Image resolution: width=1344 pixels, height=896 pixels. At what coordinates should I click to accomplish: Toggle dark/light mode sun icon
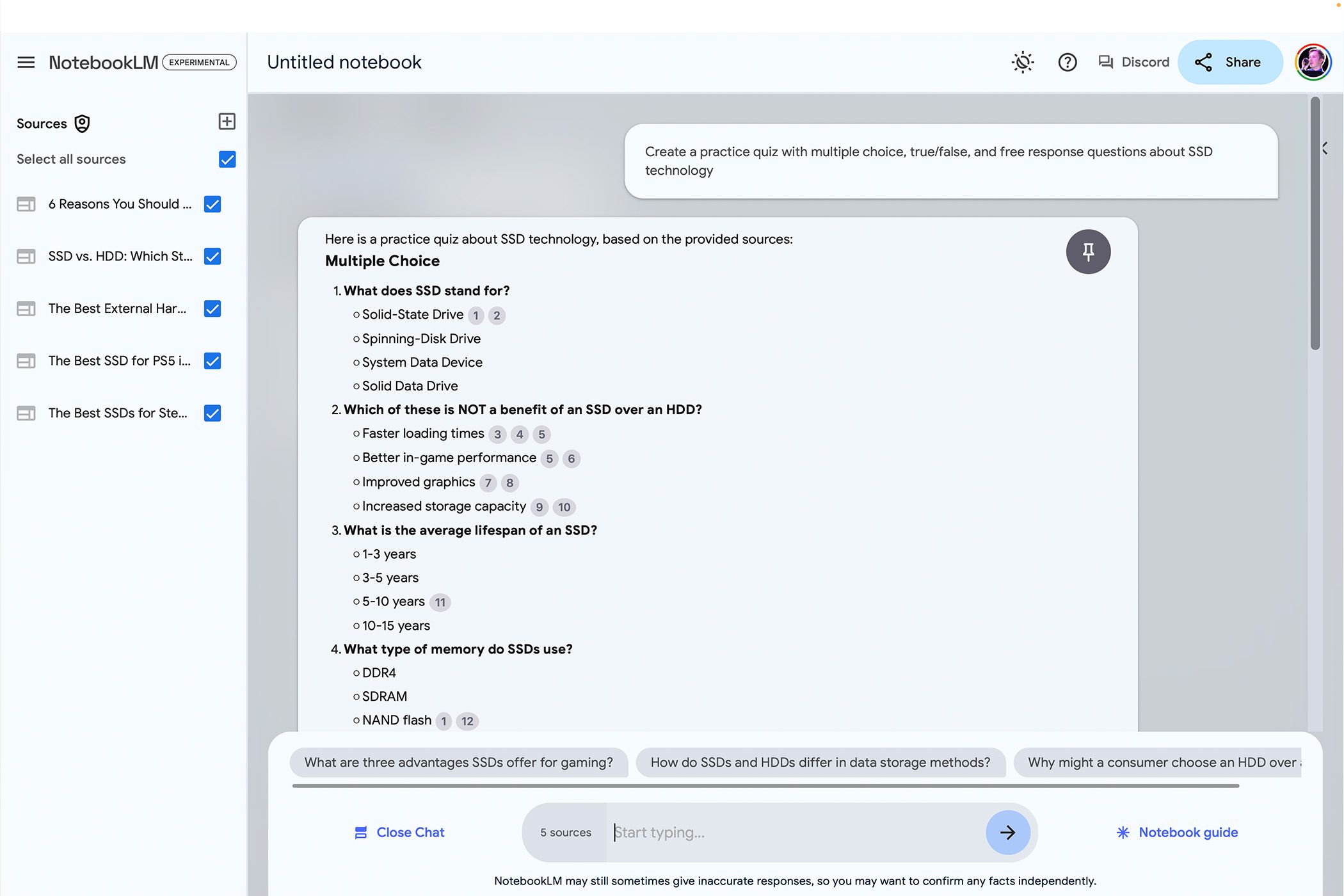click(1023, 62)
